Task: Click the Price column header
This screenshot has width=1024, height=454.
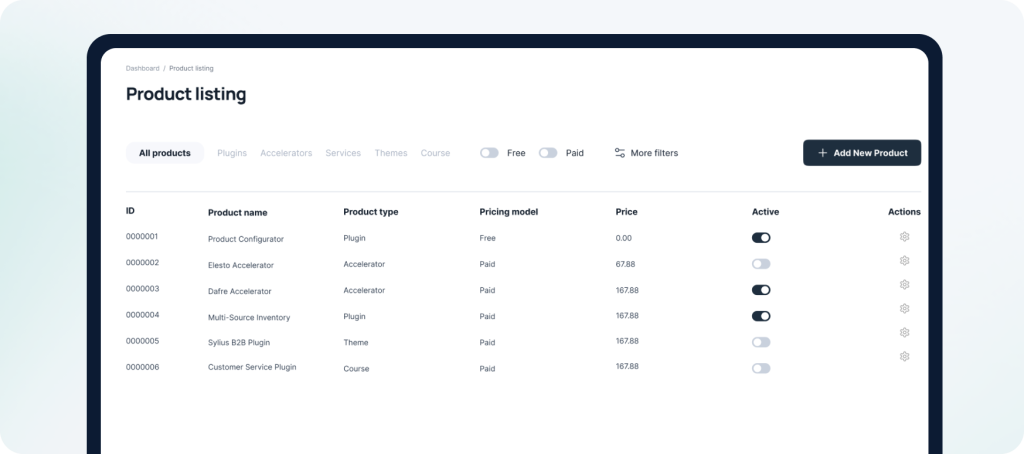Action: pos(626,212)
